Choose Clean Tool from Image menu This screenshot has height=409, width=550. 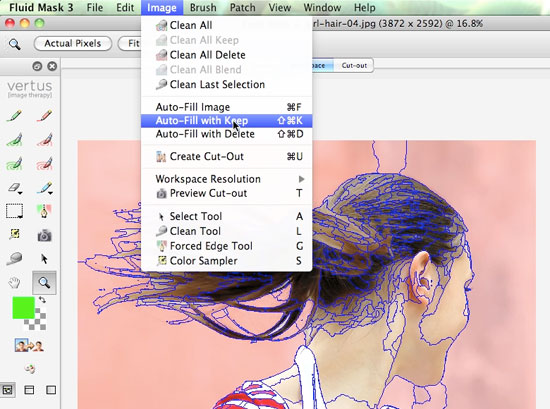(227, 231)
